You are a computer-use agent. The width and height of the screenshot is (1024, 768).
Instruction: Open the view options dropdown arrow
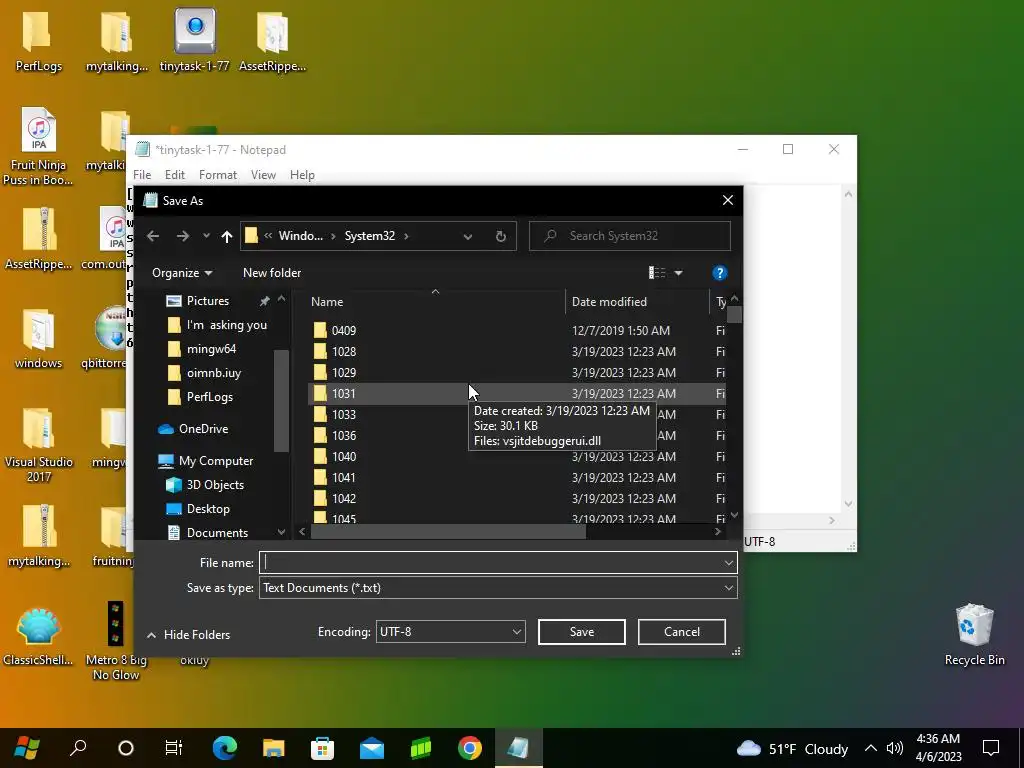point(679,273)
